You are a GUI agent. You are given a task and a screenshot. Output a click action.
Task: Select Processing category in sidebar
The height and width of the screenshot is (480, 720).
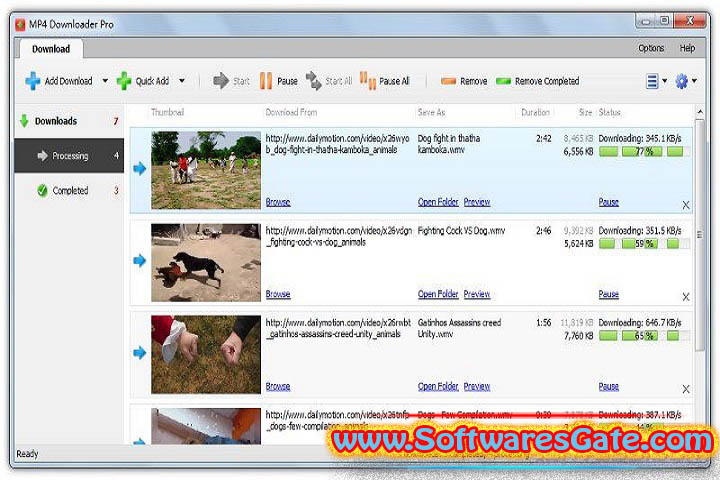[69, 156]
